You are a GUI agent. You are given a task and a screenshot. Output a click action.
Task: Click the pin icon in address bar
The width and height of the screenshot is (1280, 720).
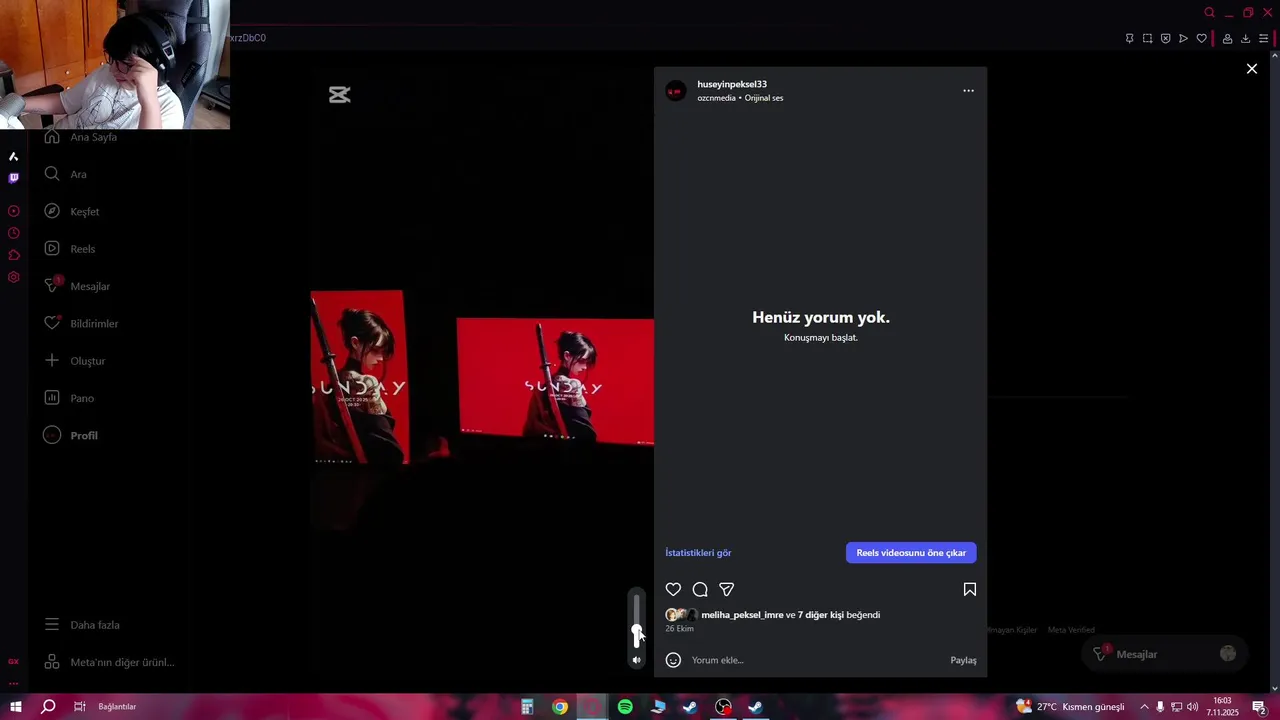pos(1129,39)
